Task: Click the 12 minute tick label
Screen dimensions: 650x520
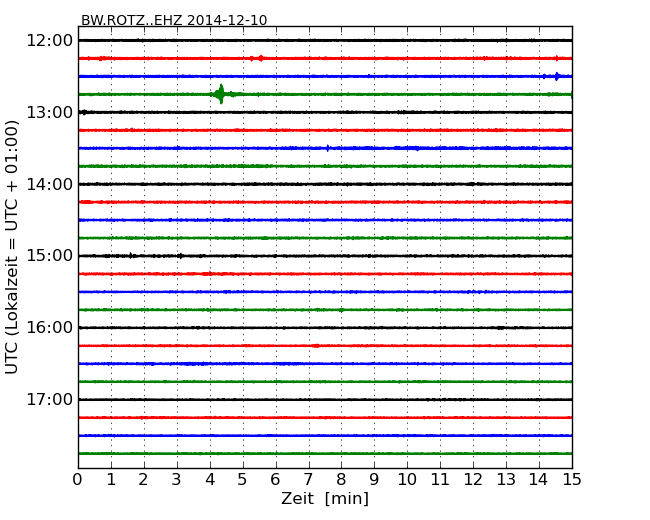Action: (x=473, y=479)
